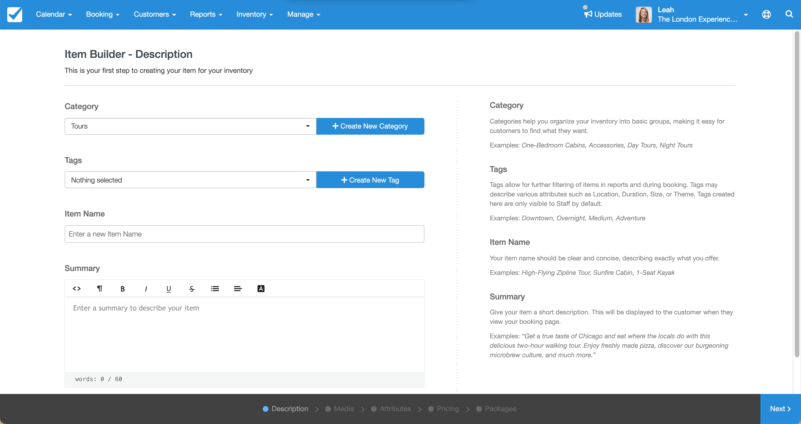Insert a bulleted list in summary
The height and width of the screenshot is (424, 801).
coord(215,288)
